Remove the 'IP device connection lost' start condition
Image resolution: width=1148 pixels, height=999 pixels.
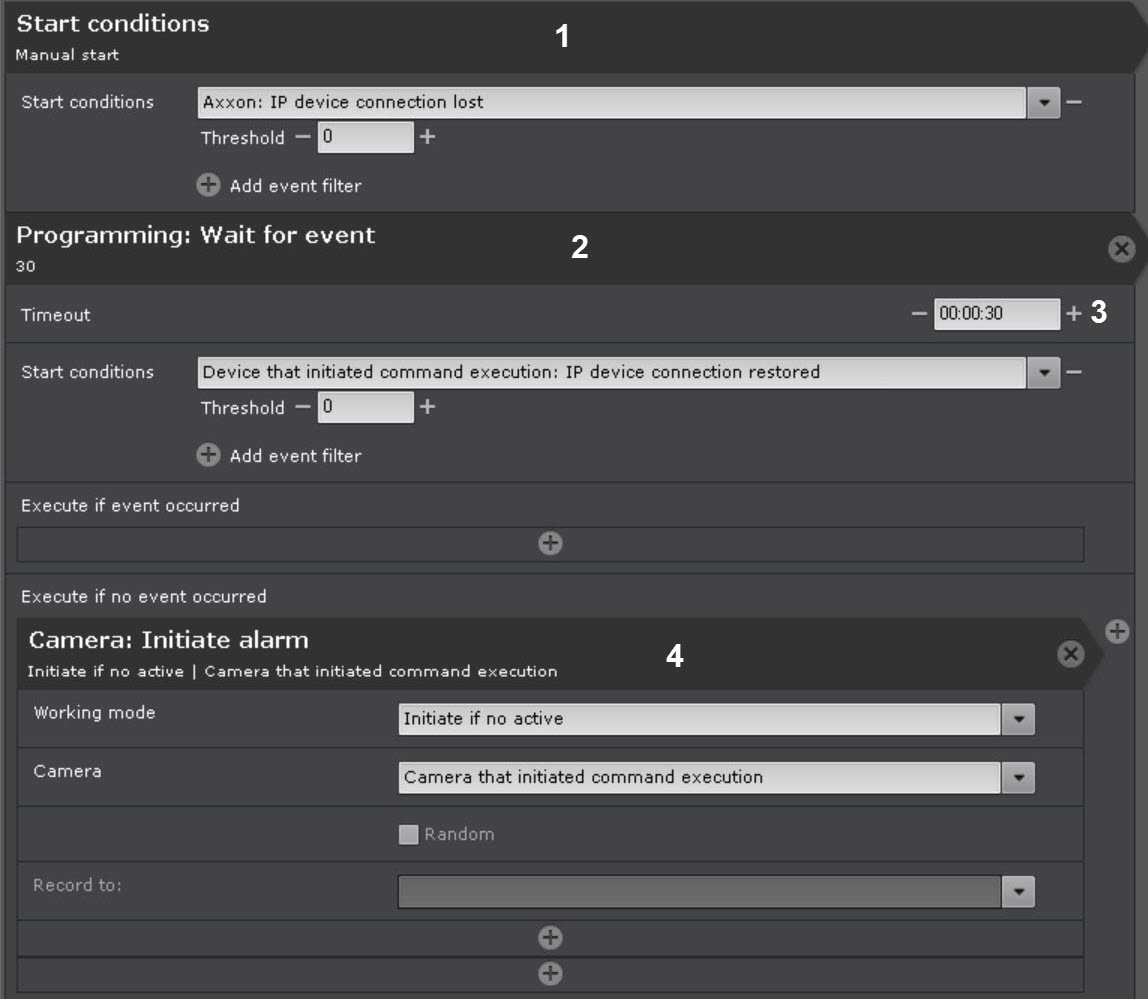point(1074,102)
